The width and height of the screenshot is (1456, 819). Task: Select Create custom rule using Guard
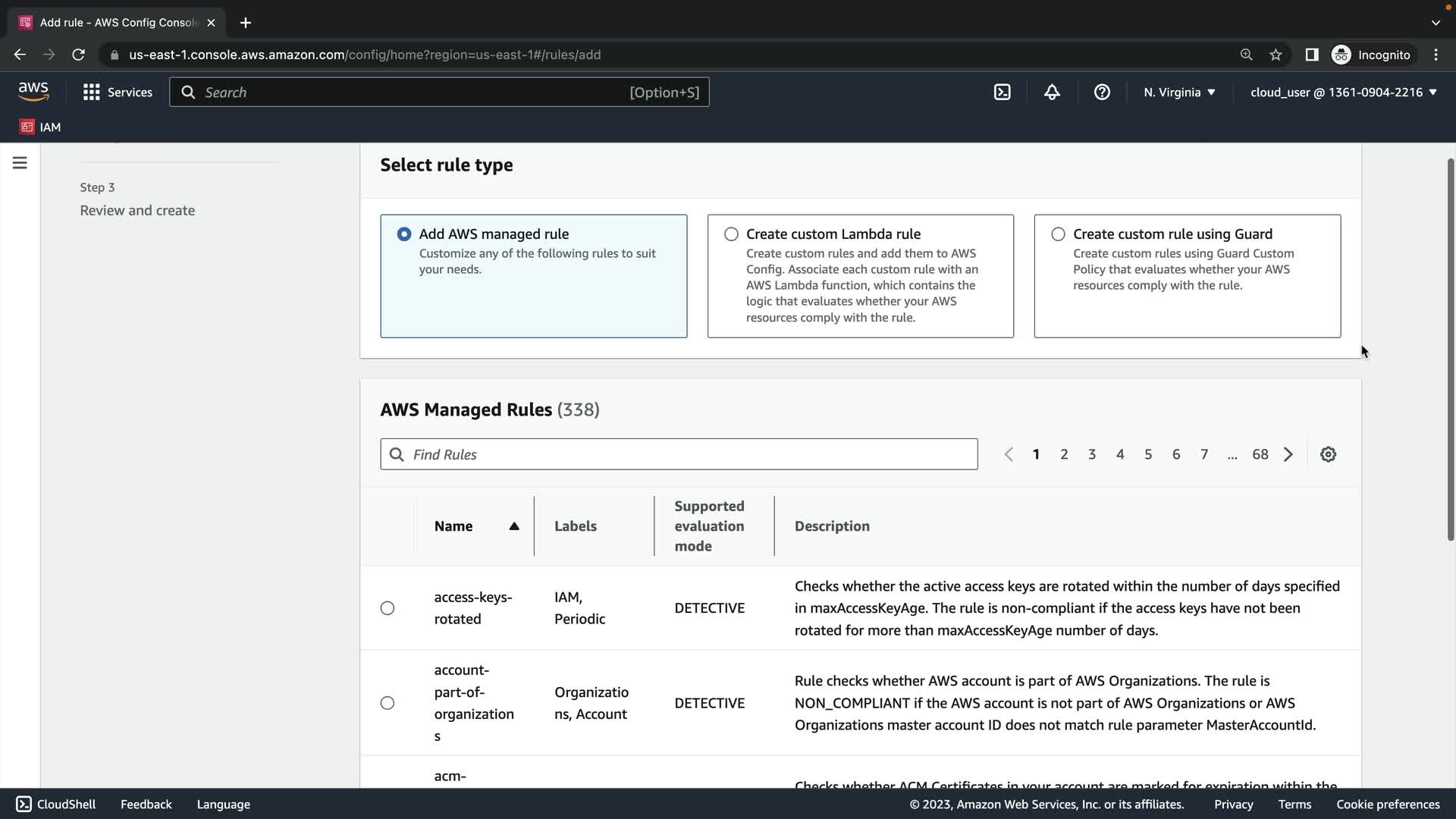[x=1058, y=234]
